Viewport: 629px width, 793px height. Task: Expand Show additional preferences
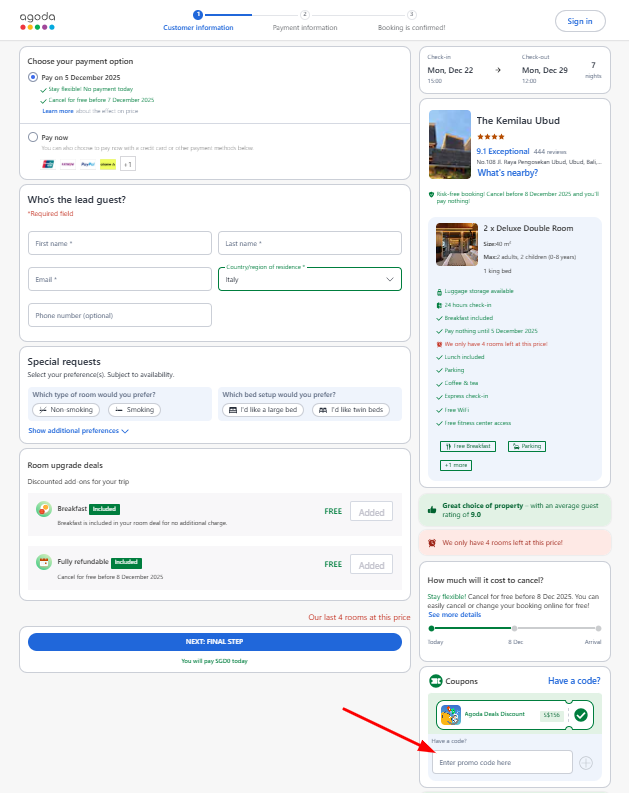pos(78,431)
